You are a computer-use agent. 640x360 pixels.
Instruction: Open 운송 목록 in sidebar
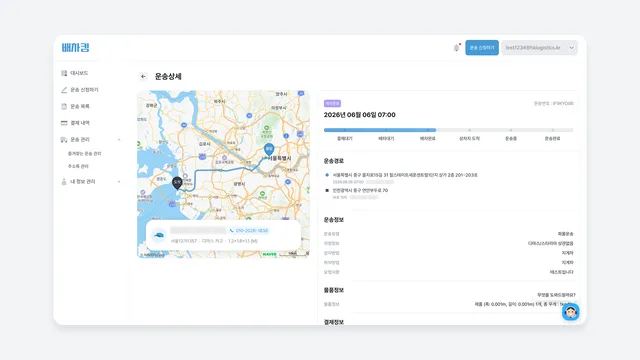pyautogui.click(x=80, y=107)
